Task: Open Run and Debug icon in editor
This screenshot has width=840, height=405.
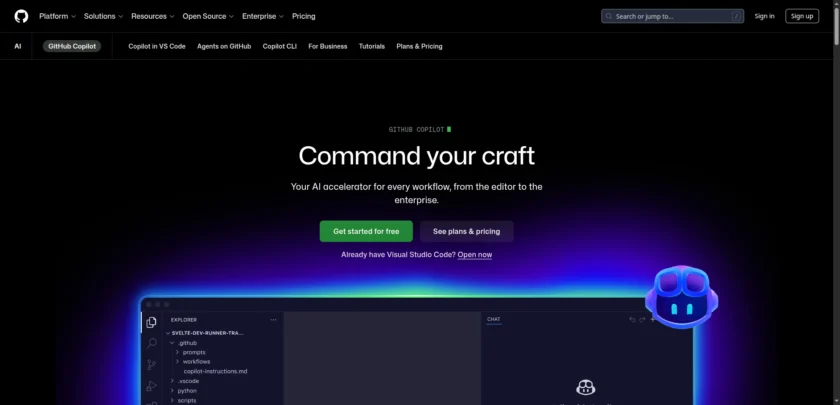Action: point(152,386)
